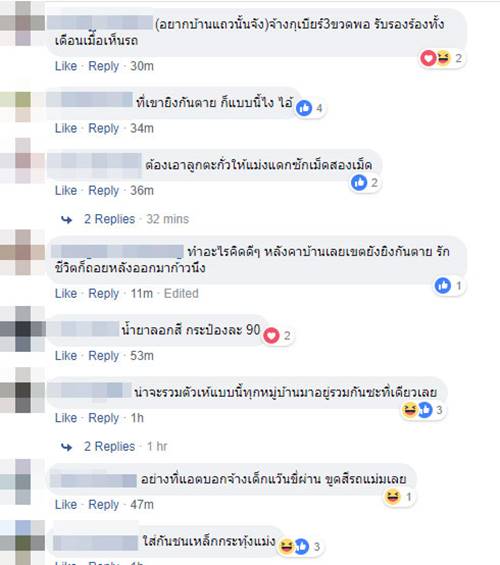Reply to the 11m Edited comment
The height and width of the screenshot is (565, 500).
pos(104,294)
